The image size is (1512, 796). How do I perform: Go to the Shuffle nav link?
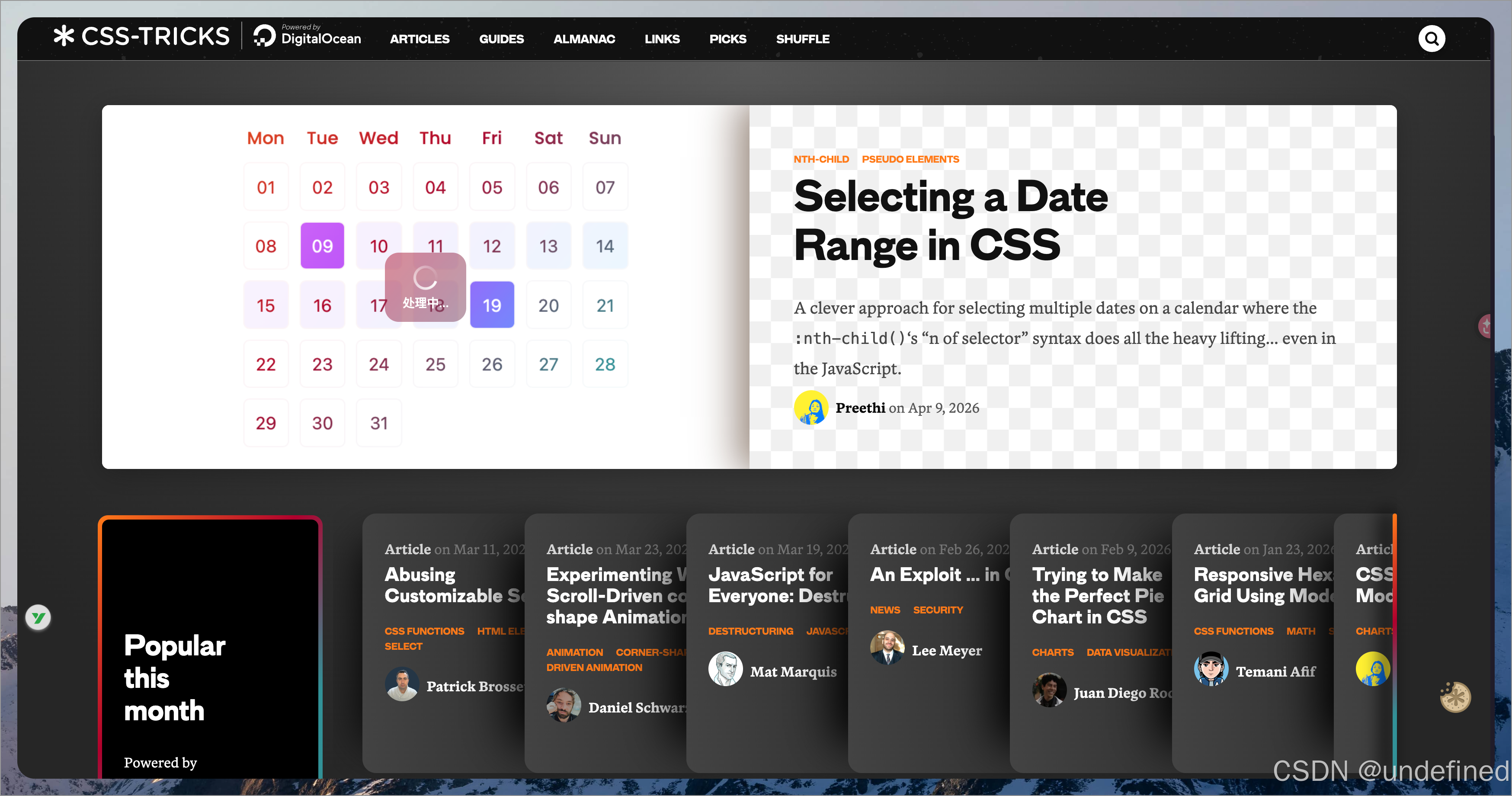[x=802, y=39]
